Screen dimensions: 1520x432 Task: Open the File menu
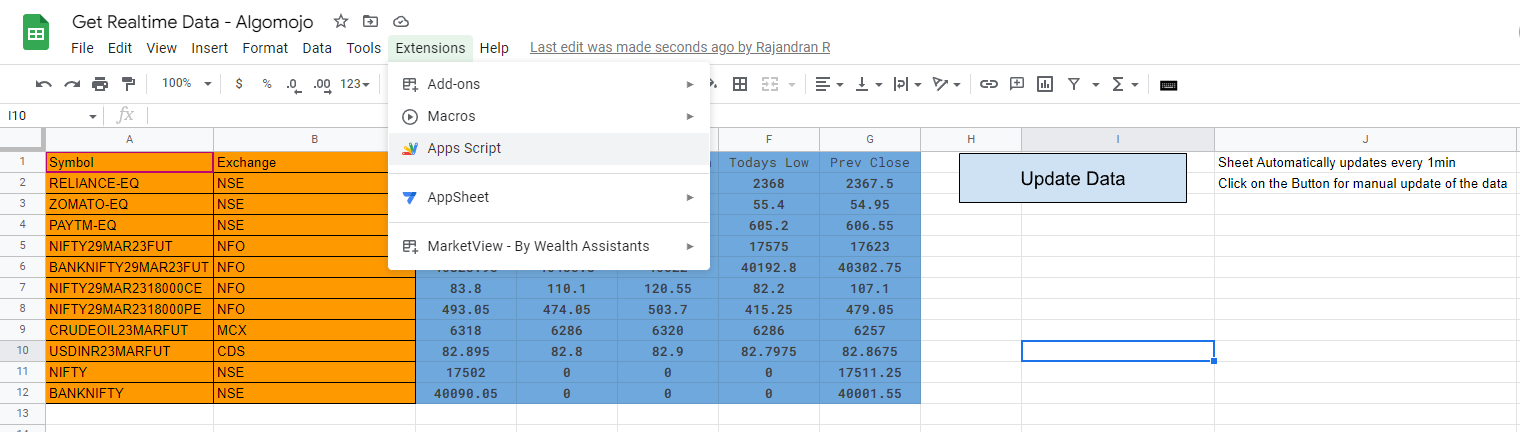coord(82,48)
